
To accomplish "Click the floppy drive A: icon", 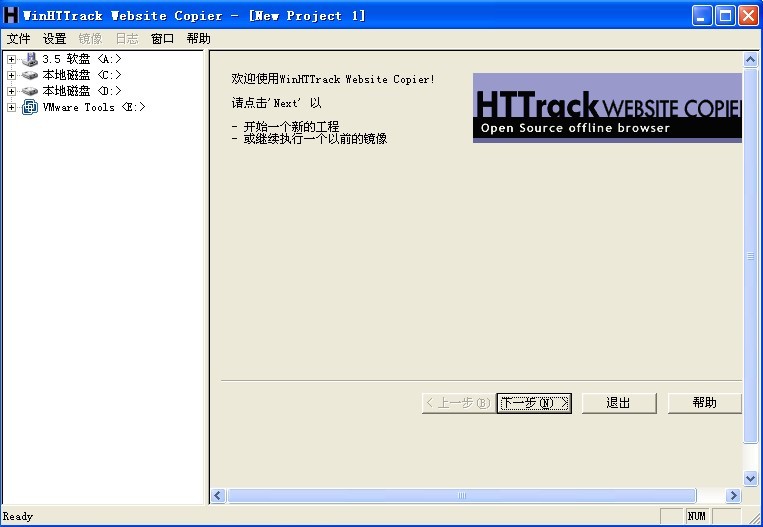I will [x=30, y=59].
